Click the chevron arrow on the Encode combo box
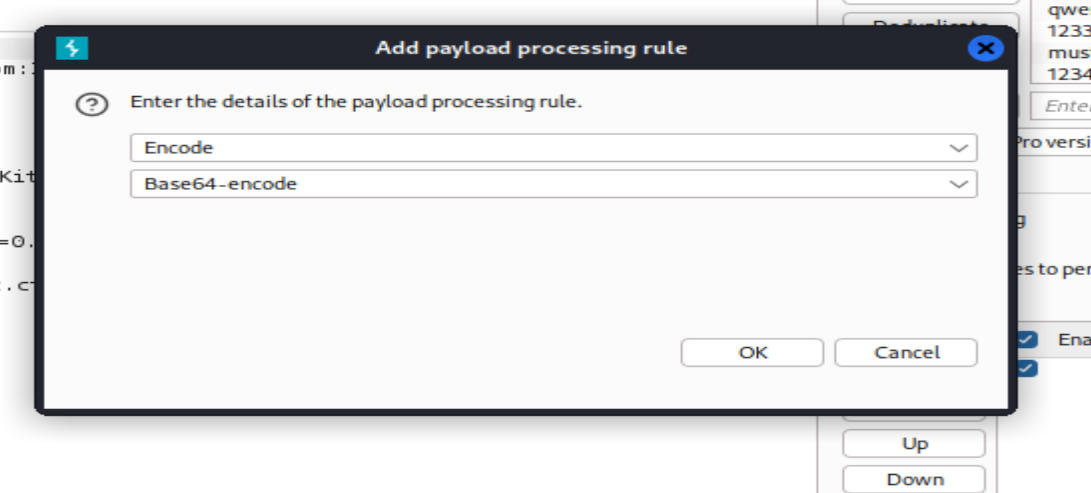This screenshot has width=1091, height=493. pos(959,148)
